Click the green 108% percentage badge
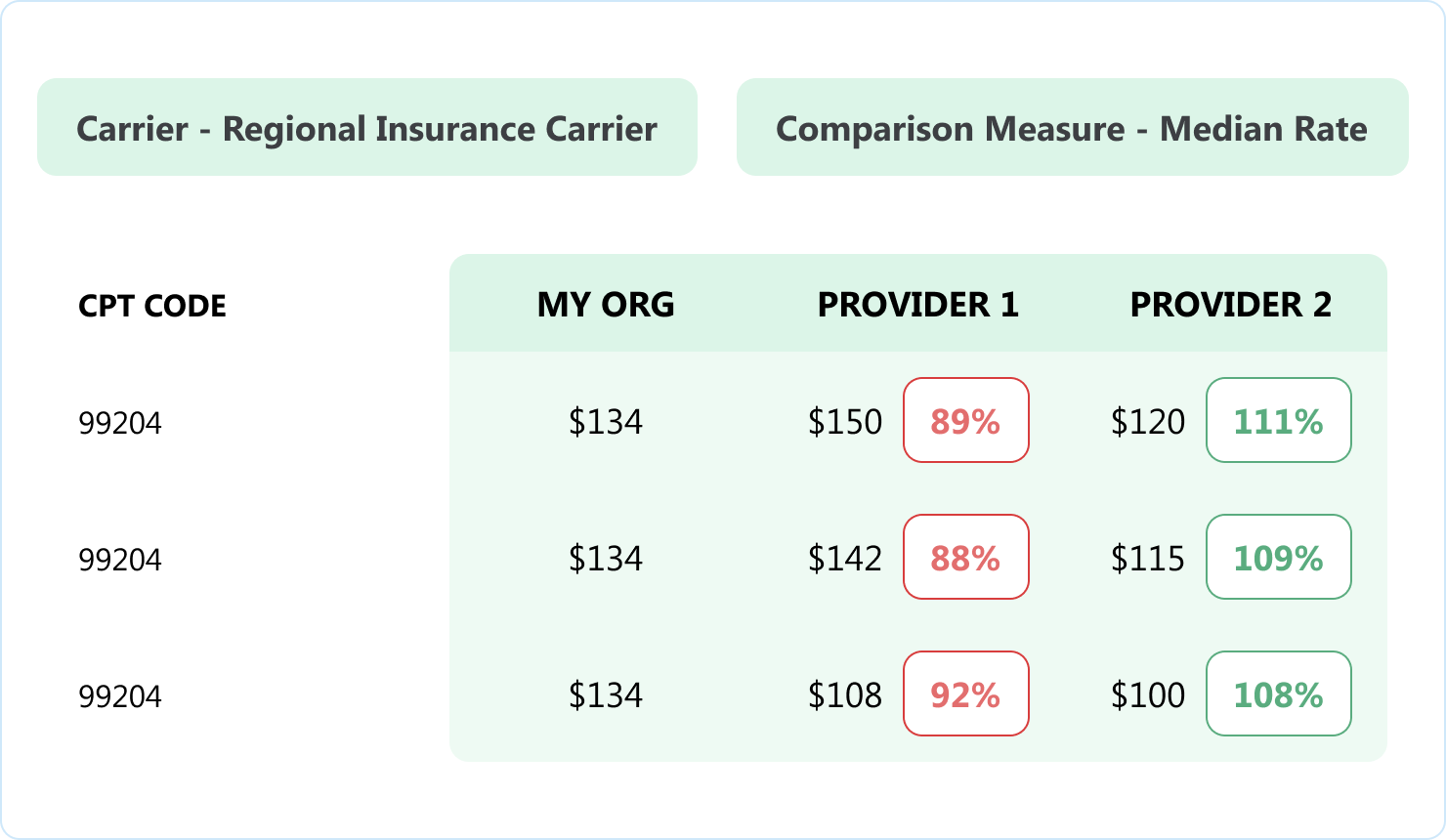This screenshot has width=1446, height=840. click(x=1278, y=694)
